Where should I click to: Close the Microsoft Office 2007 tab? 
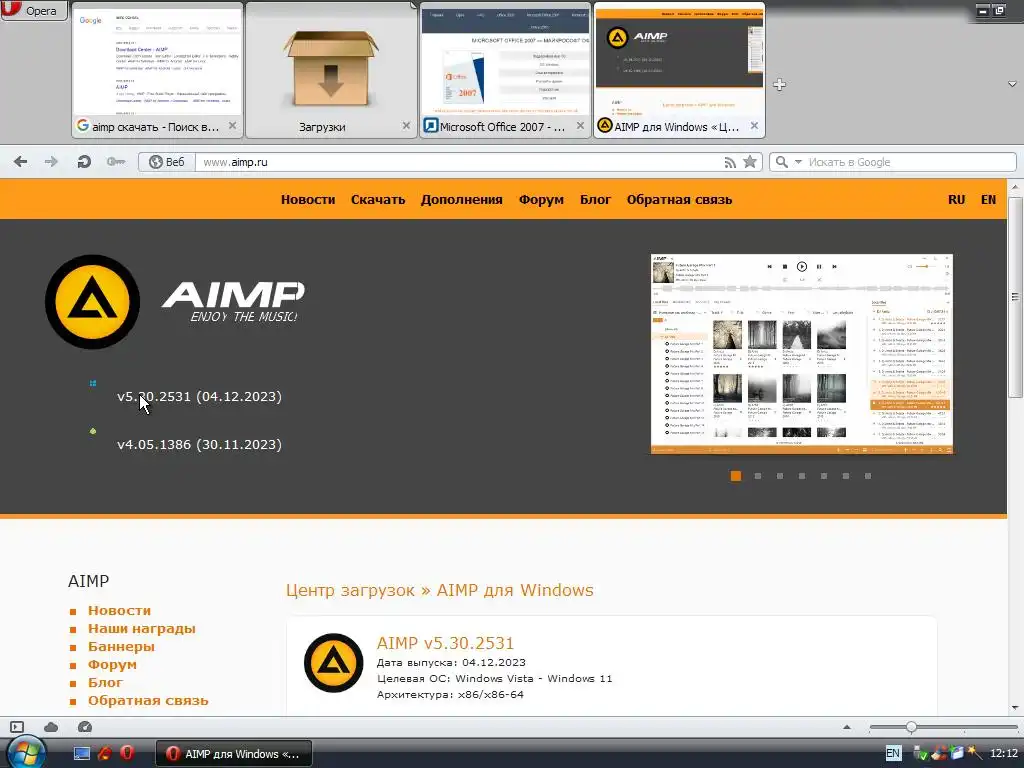coord(580,125)
